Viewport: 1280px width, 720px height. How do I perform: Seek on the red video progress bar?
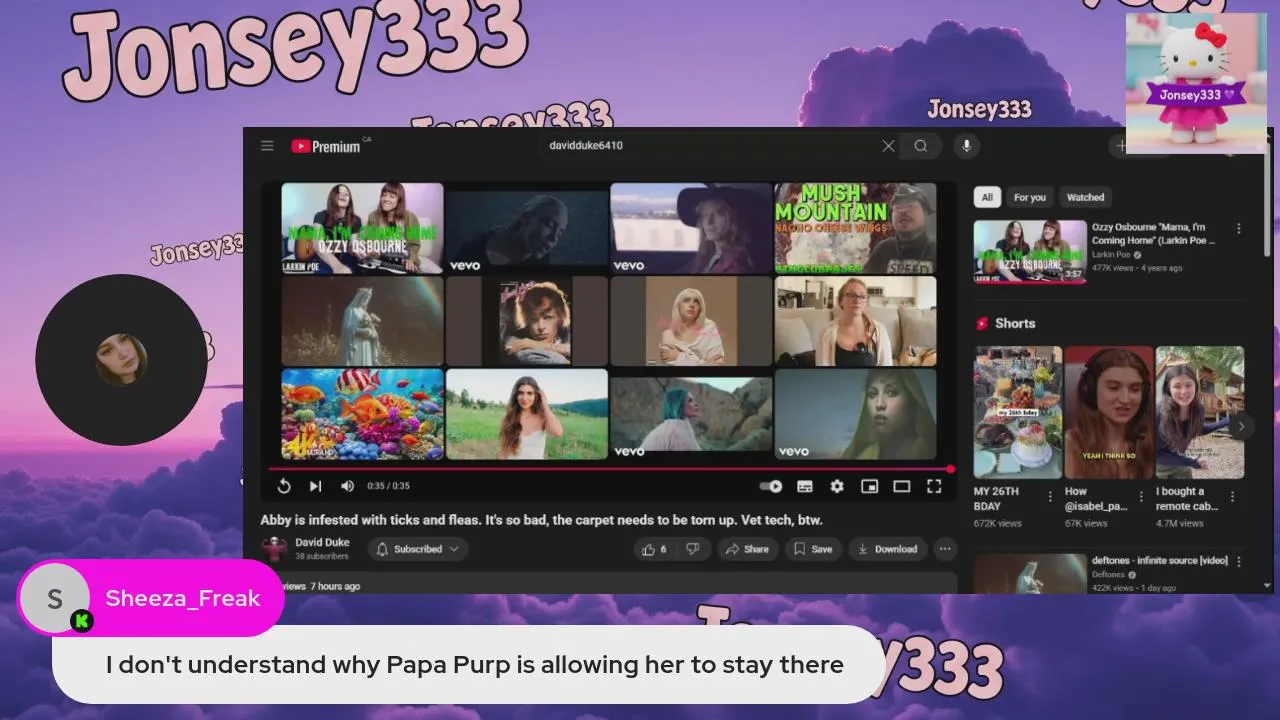pos(610,469)
